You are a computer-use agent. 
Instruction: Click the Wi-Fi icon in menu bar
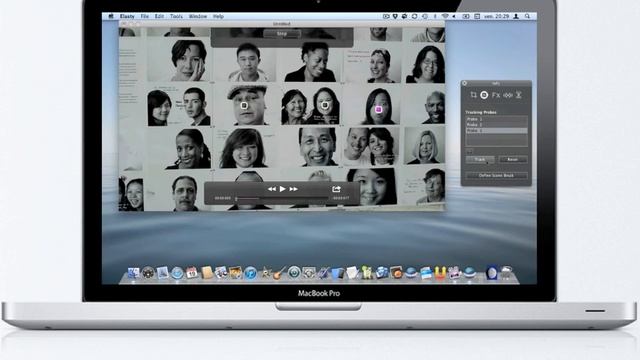pos(445,16)
